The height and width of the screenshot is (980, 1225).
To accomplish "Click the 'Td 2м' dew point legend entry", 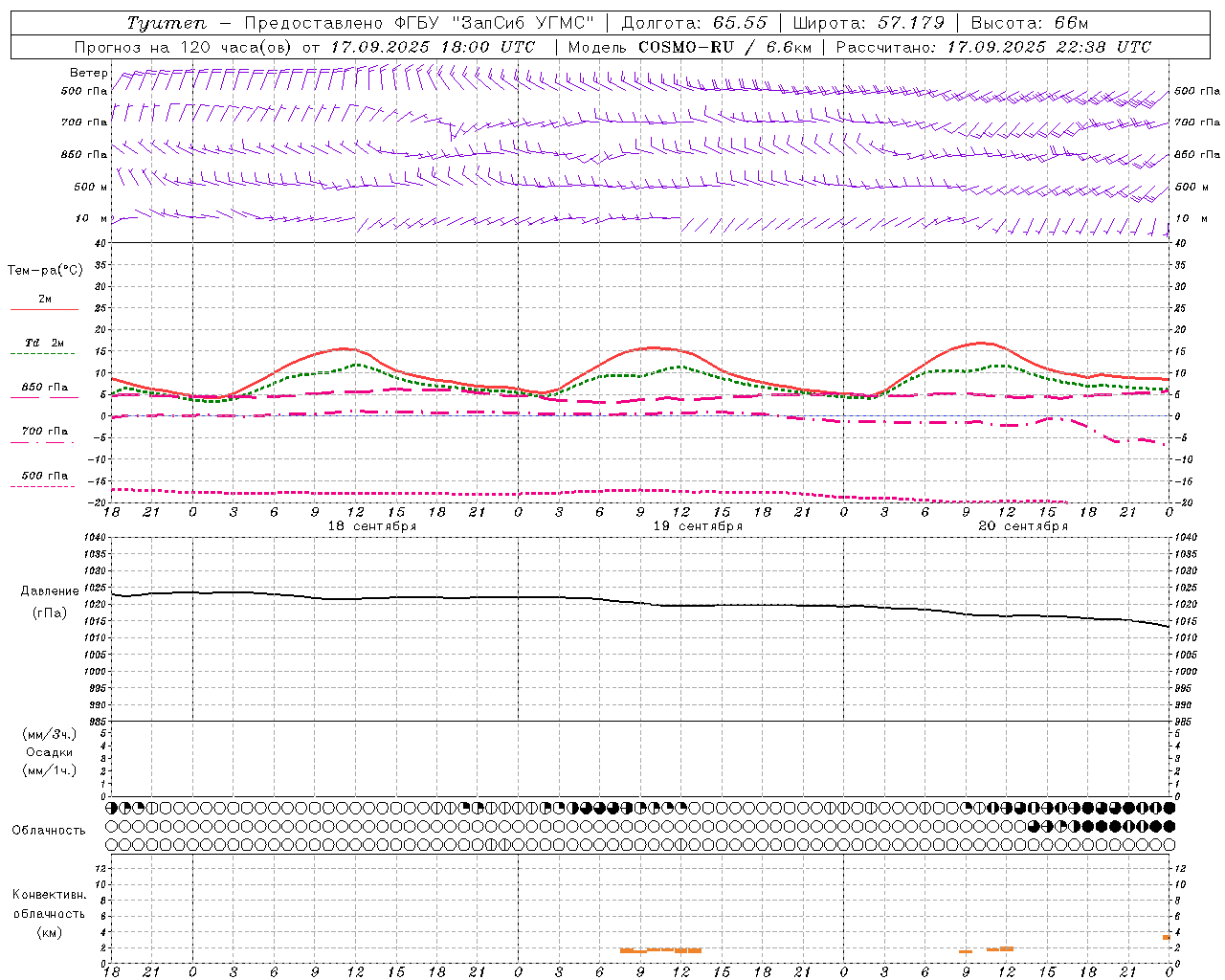I will click(x=45, y=343).
